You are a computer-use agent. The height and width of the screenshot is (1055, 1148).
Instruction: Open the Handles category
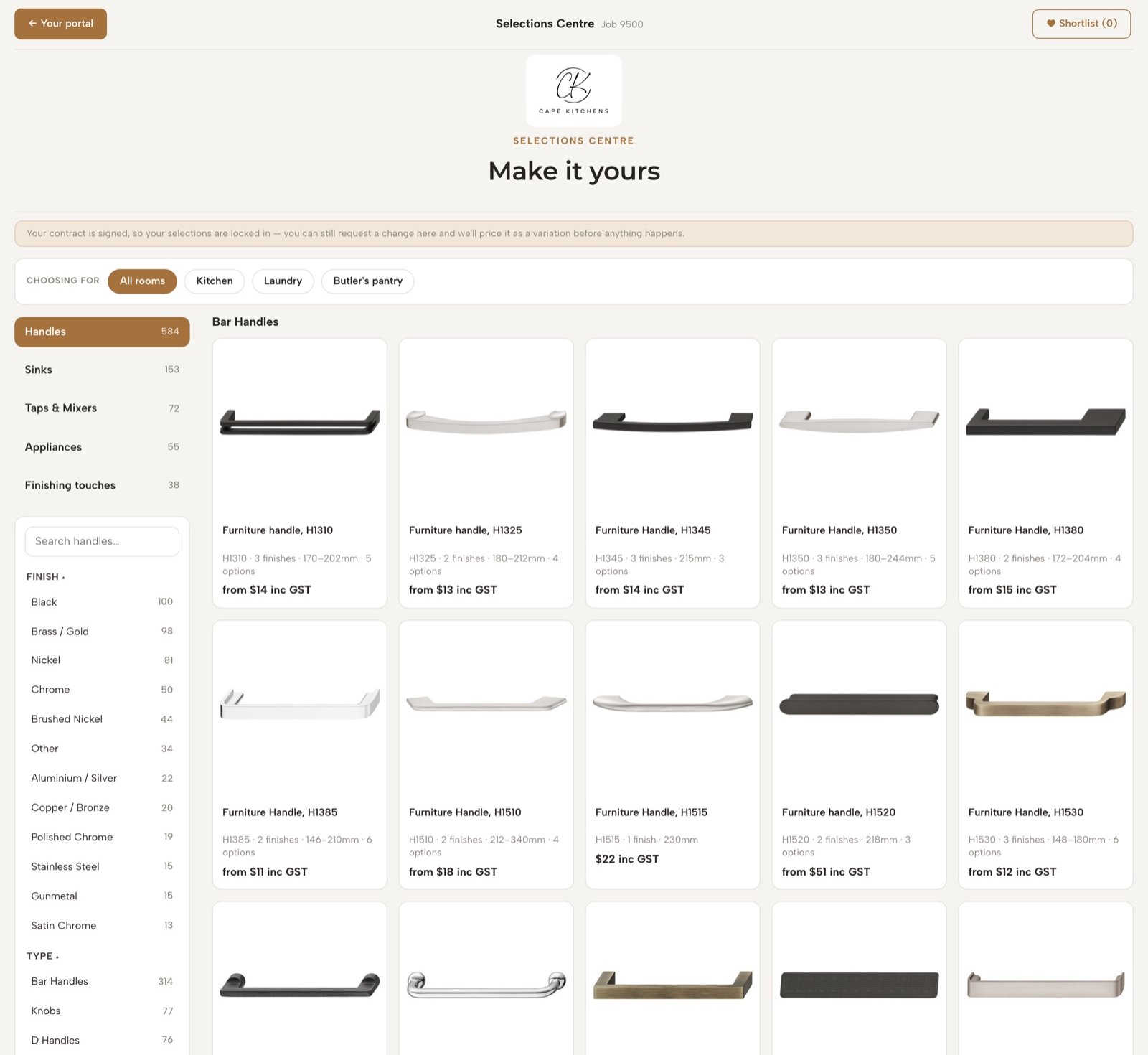(x=102, y=332)
